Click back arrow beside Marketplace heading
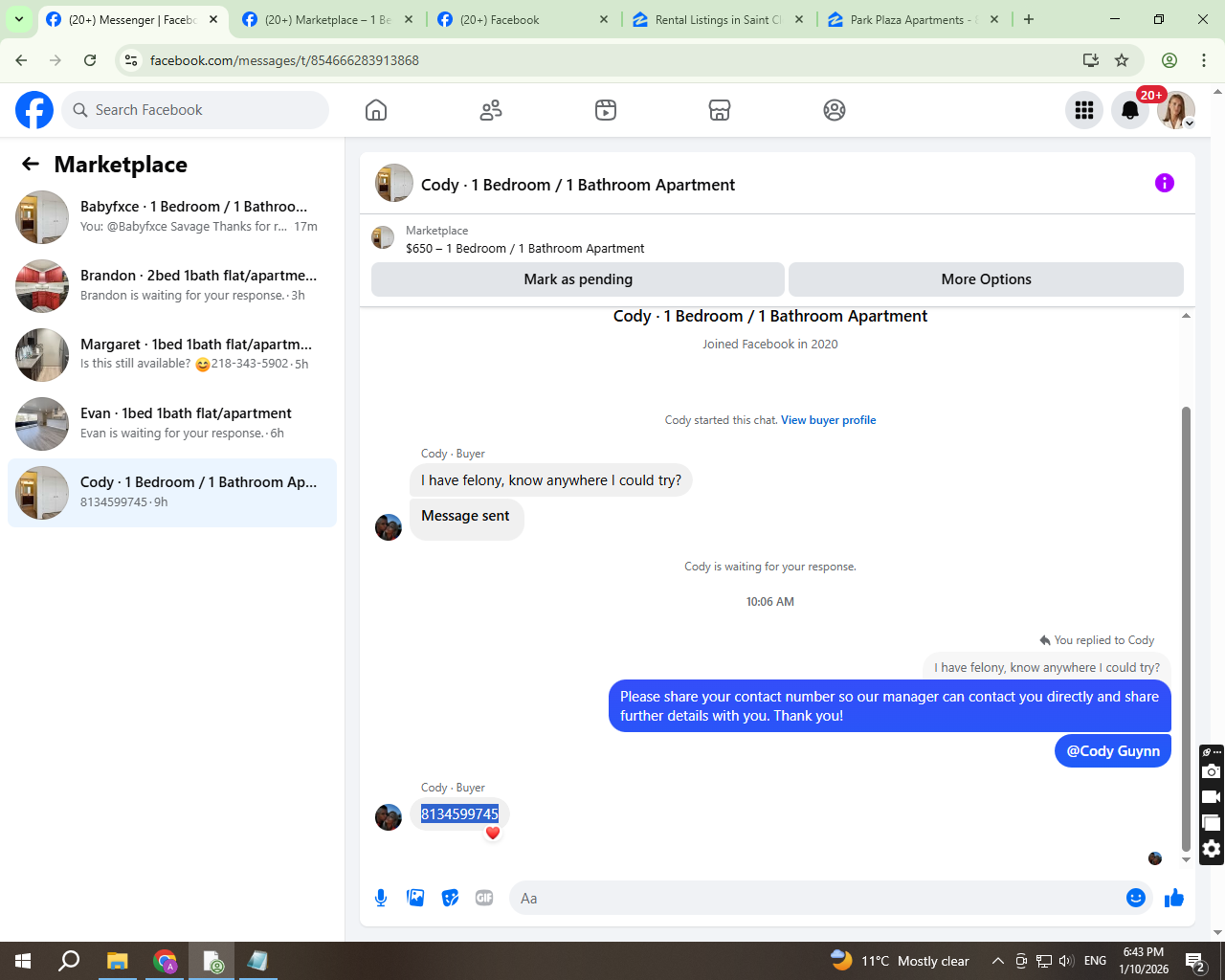 tap(31, 164)
